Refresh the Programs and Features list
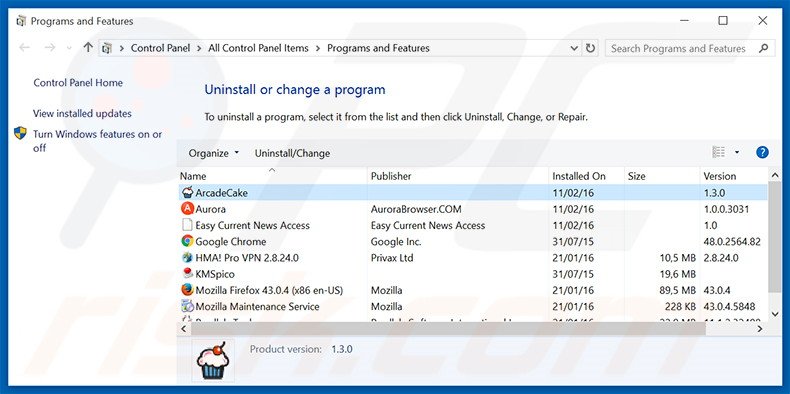The image size is (790, 394). [x=590, y=48]
